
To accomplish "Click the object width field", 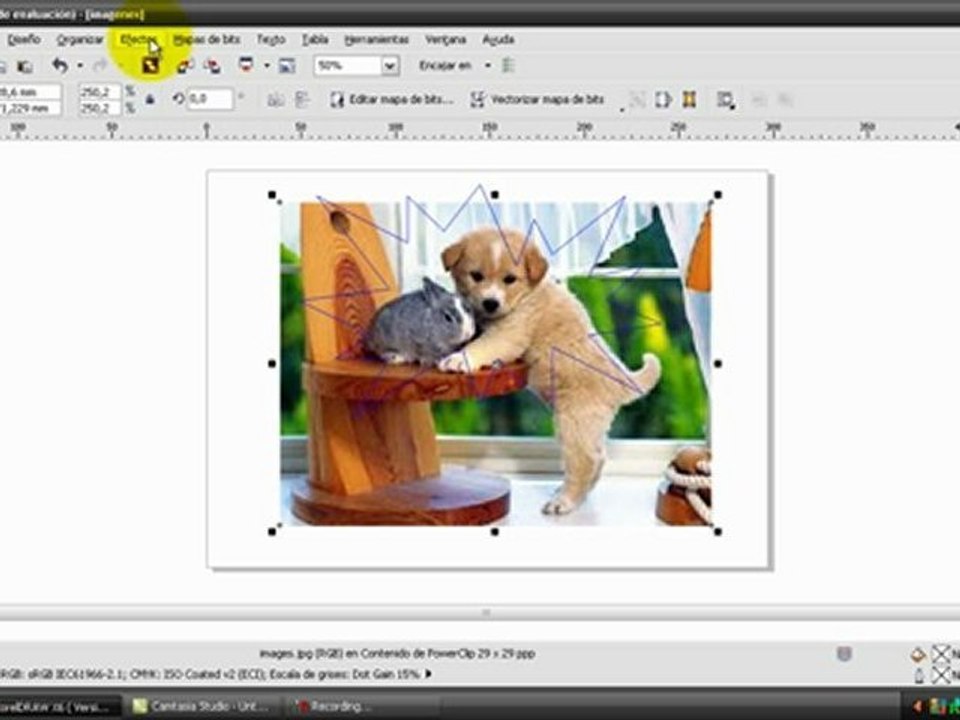I will (x=31, y=92).
